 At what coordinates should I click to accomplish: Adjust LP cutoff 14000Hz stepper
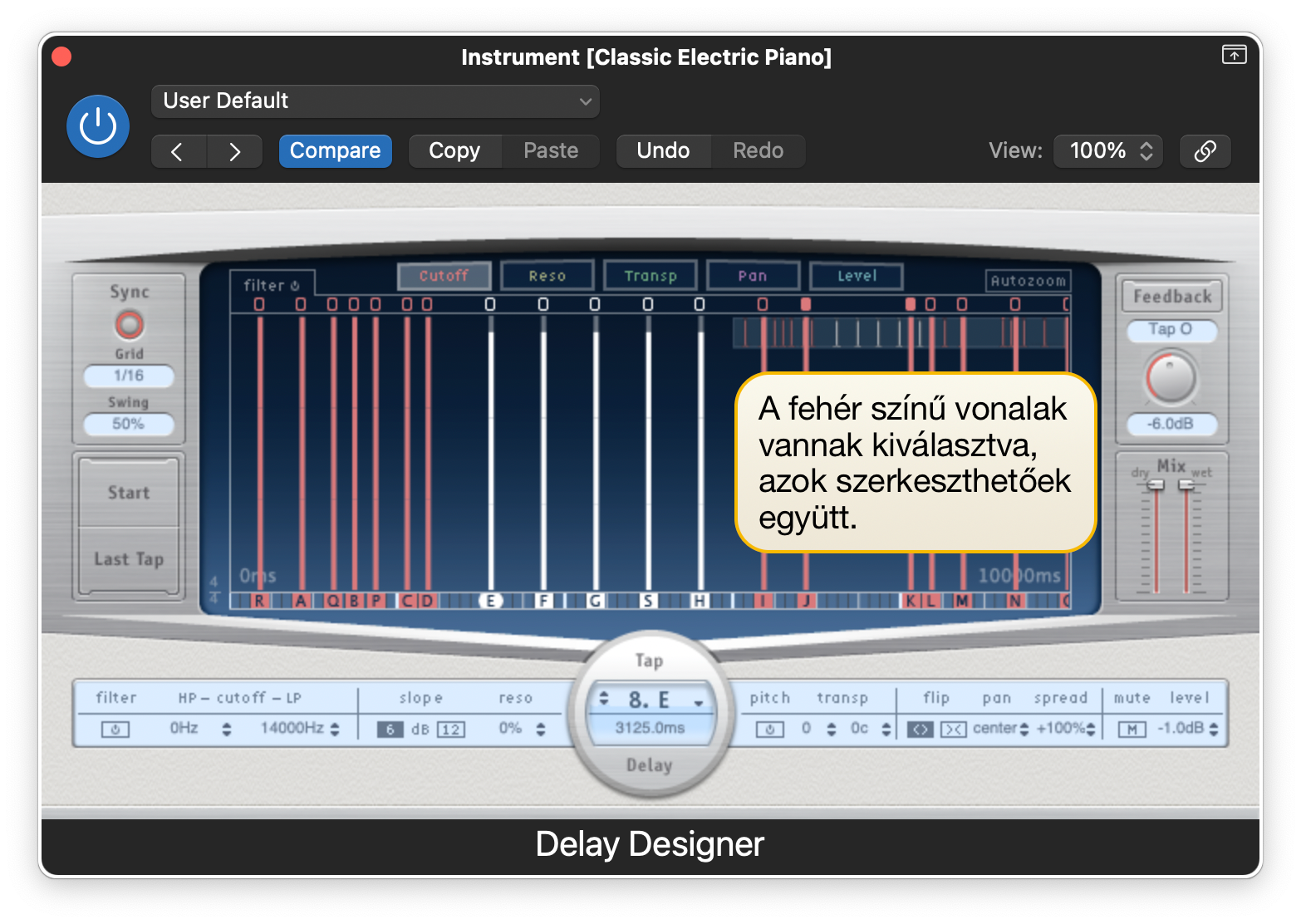pyautogui.click(x=335, y=730)
